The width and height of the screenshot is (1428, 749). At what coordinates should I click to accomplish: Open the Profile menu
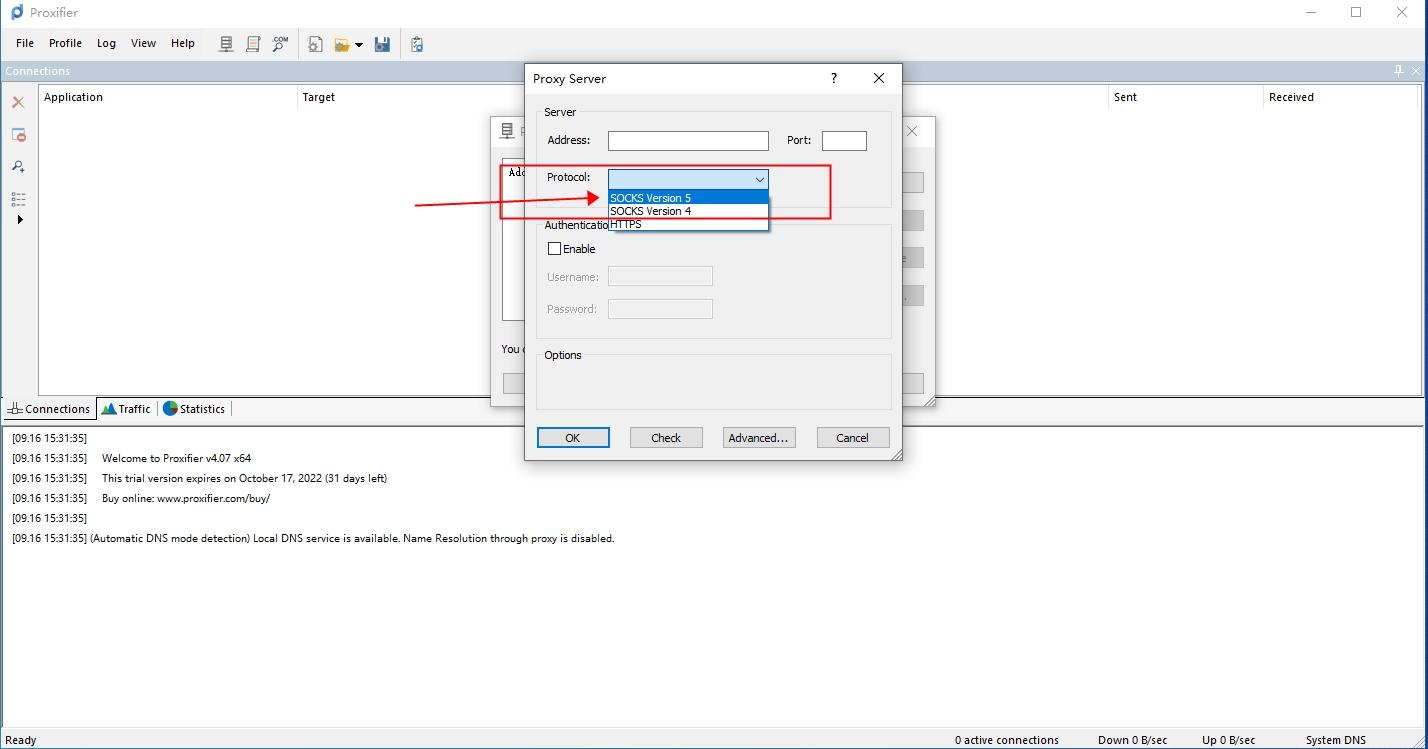tap(65, 43)
